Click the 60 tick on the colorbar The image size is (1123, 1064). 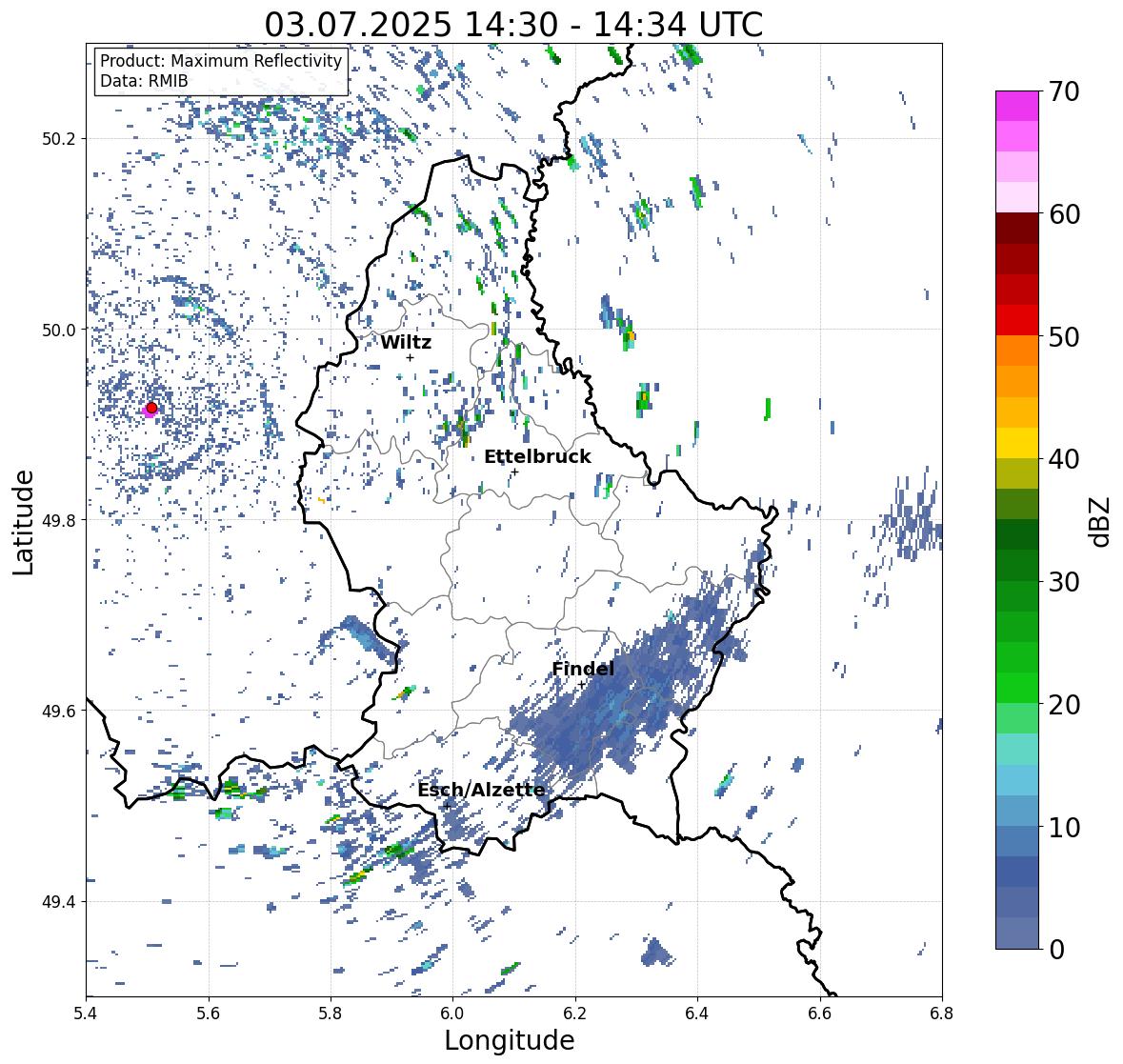pos(1063,214)
